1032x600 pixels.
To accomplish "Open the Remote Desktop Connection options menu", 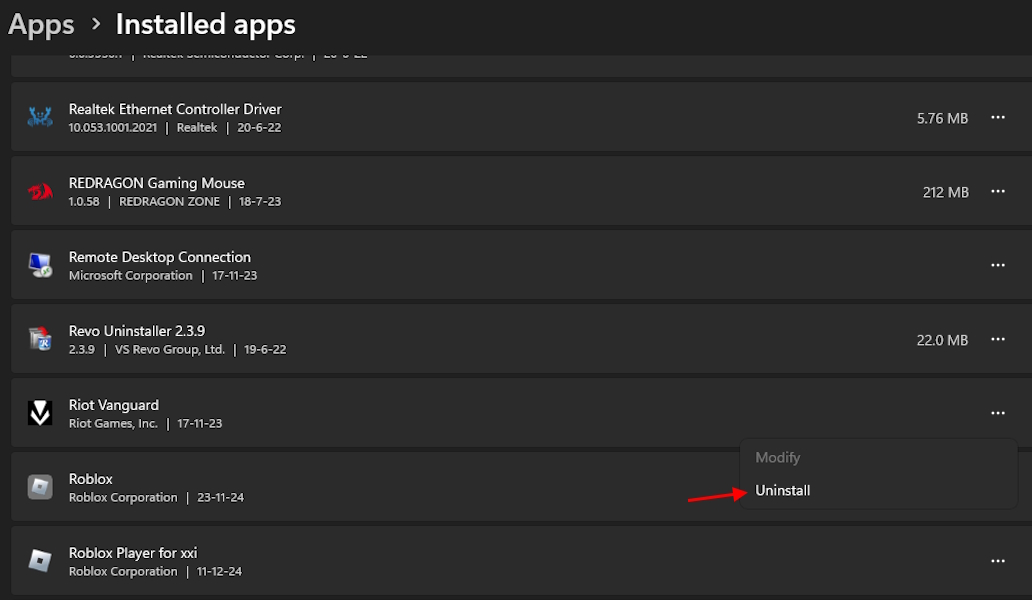I will pyautogui.click(x=997, y=264).
